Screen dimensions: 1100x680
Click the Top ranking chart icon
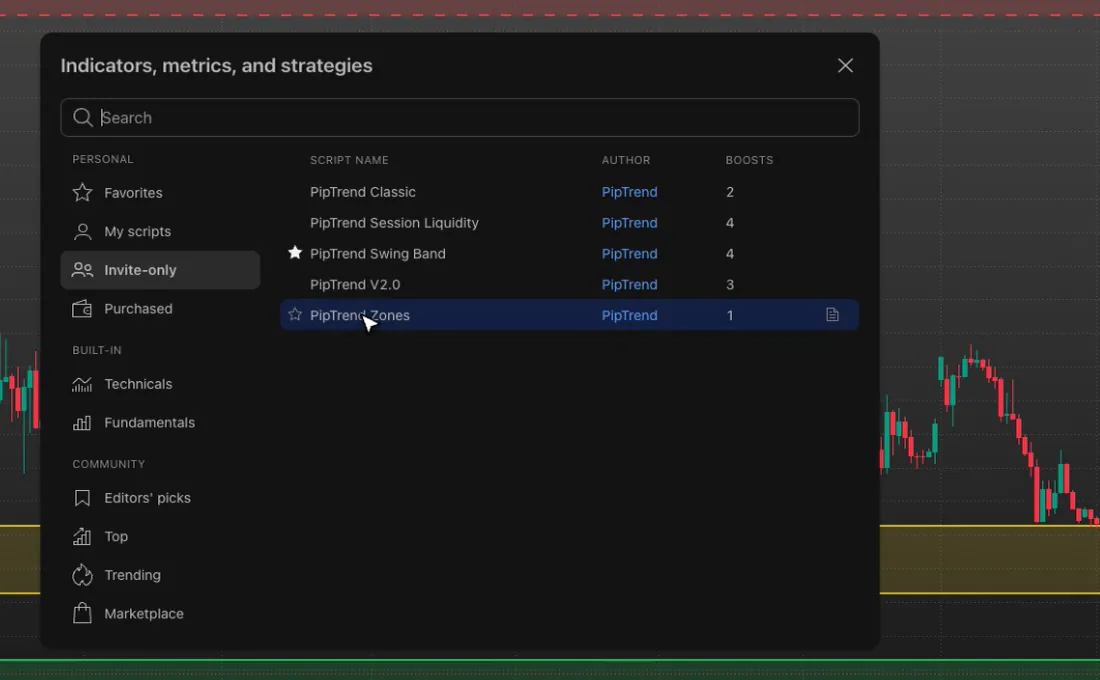[x=82, y=536]
